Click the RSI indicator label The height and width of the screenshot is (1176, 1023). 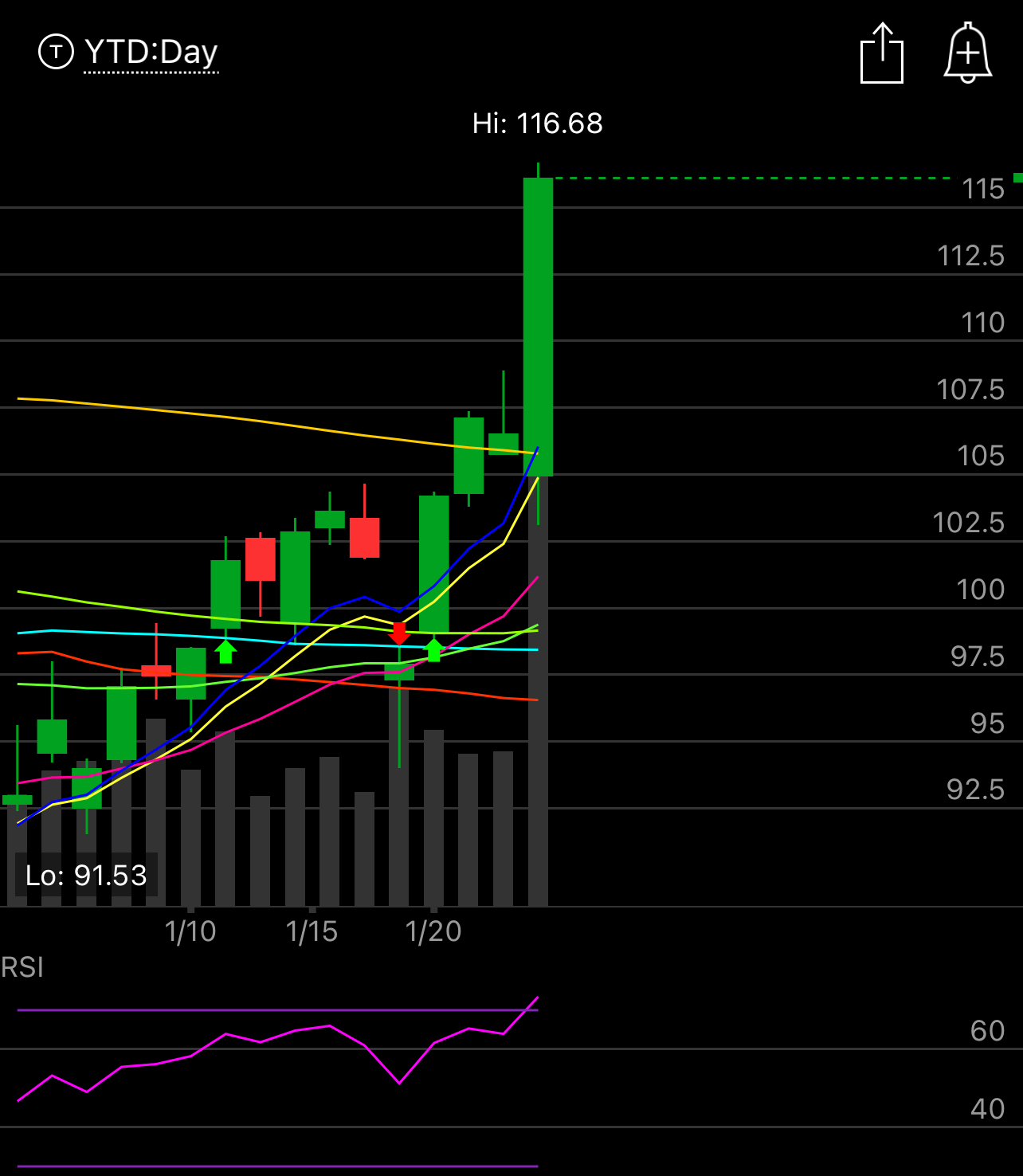coord(22,968)
